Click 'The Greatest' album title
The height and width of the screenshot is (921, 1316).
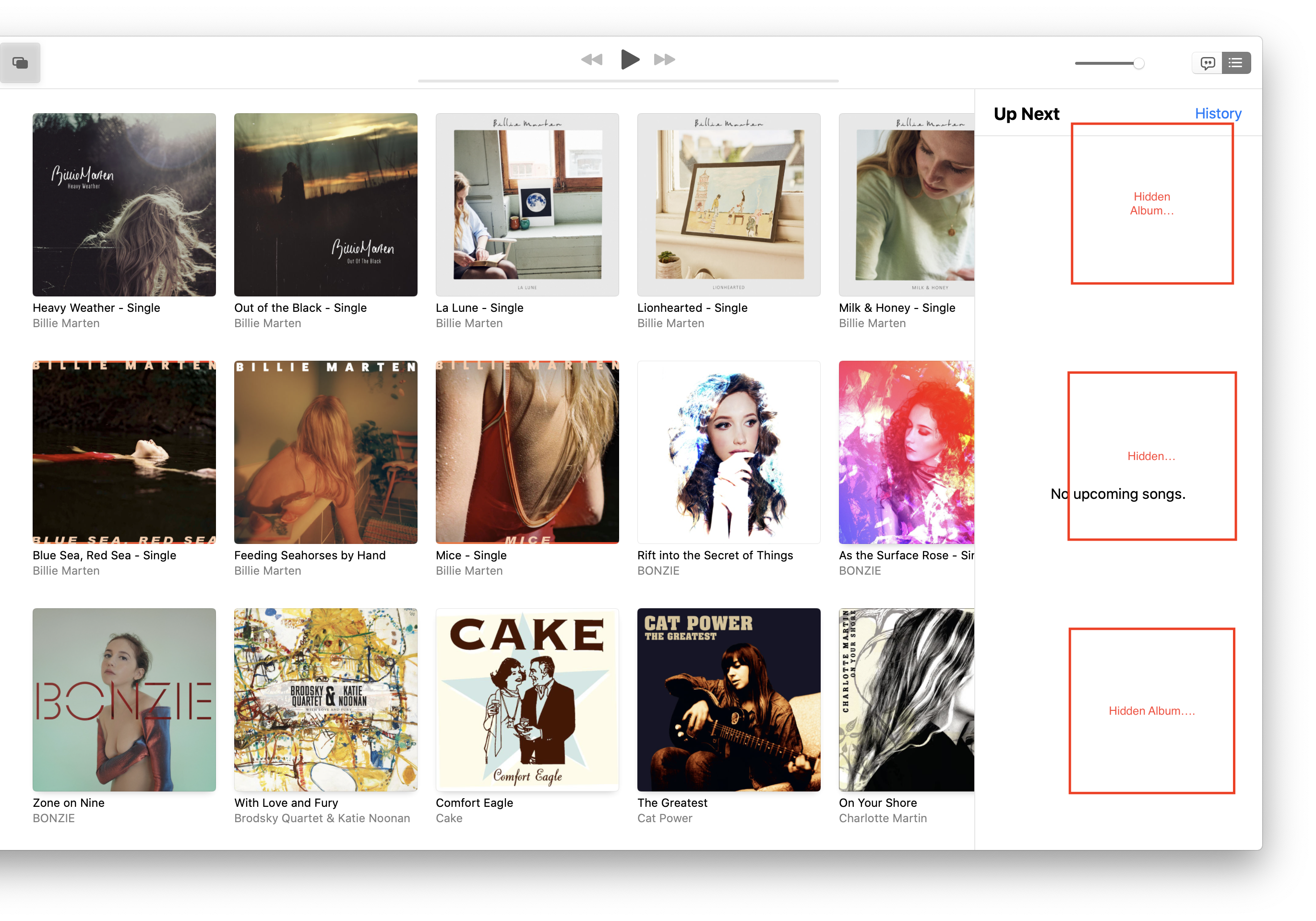coord(672,803)
